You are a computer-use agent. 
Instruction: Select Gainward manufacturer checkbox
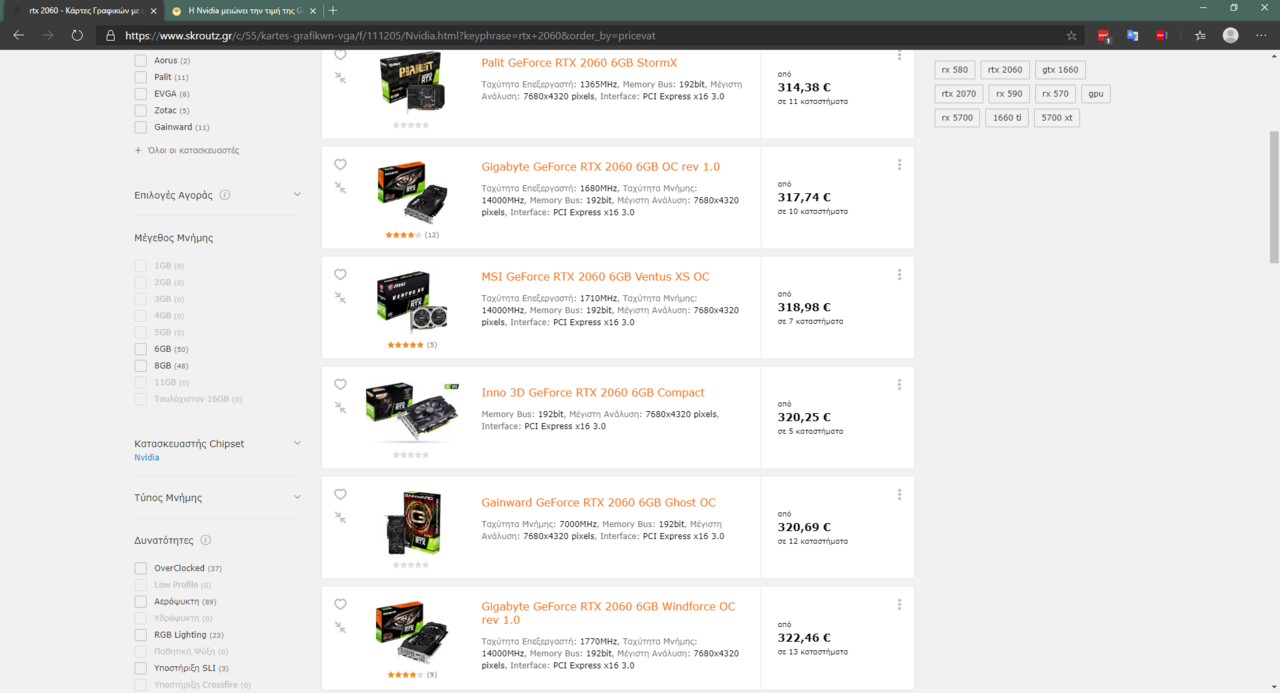pyautogui.click(x=141, y=127)
